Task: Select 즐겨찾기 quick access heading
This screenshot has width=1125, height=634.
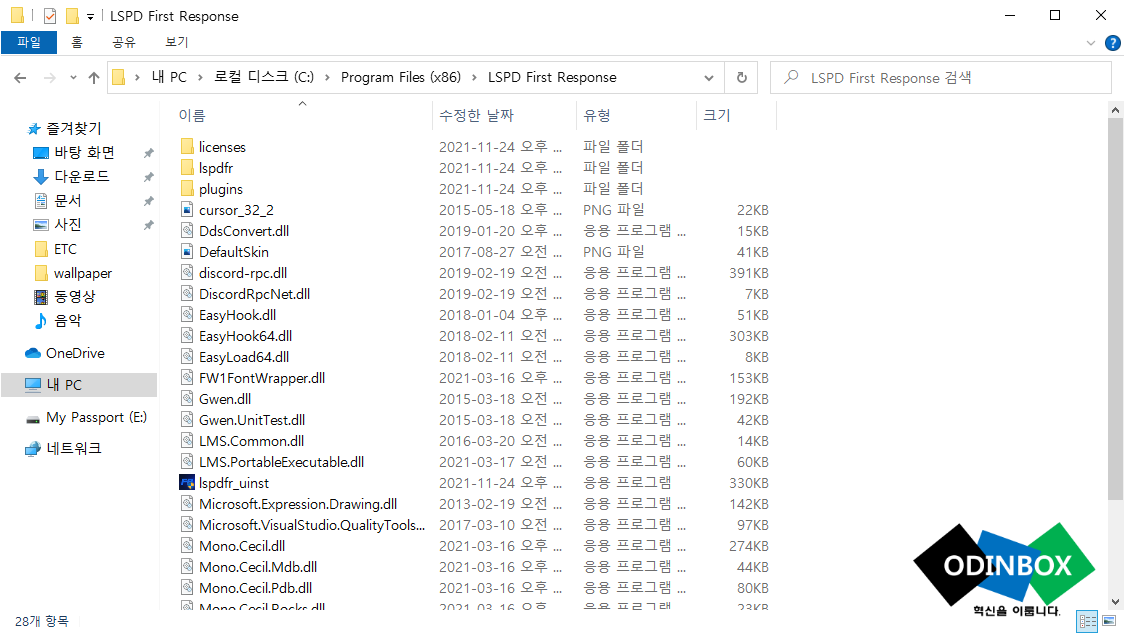Action: (x=74, y=129)
